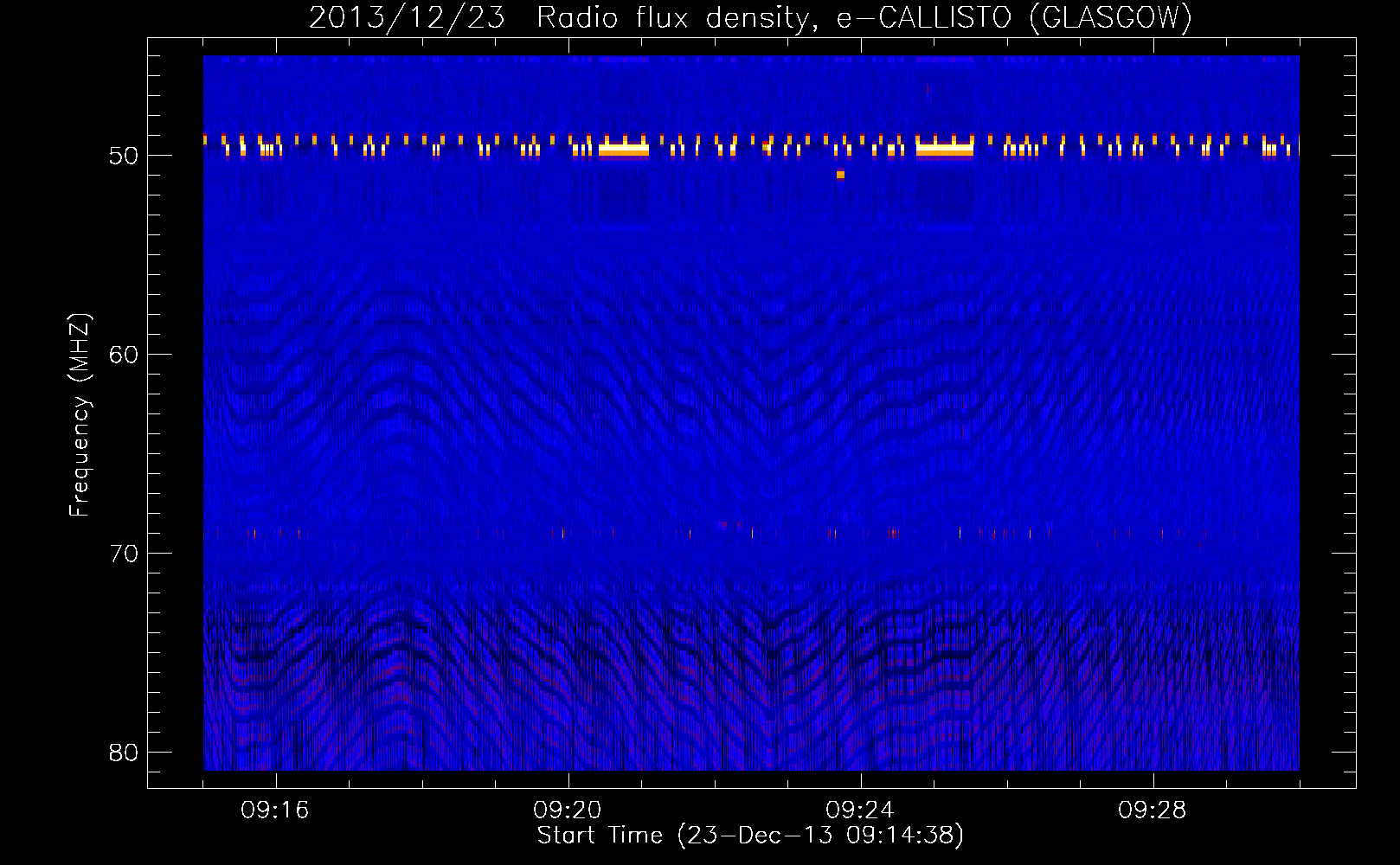Click the 09:16 time tick label
Screen dimensions: 1400x865
pyautogui.click(x=275, y=811)
